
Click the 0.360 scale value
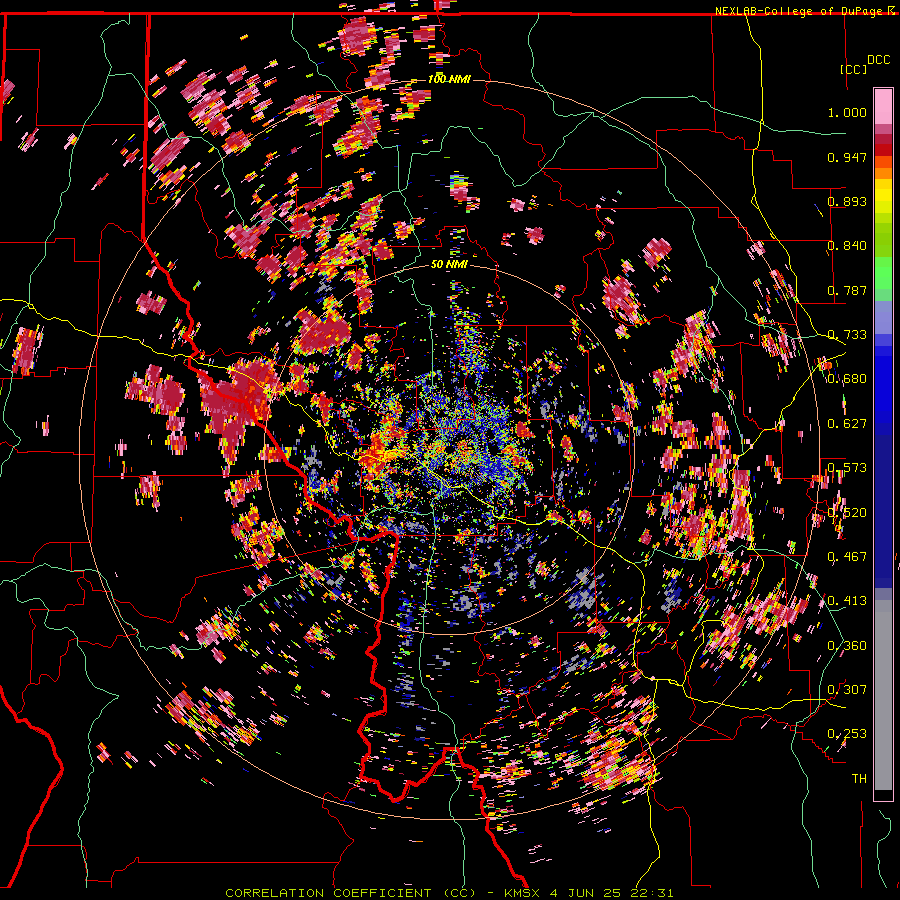(x=847, y=646)
